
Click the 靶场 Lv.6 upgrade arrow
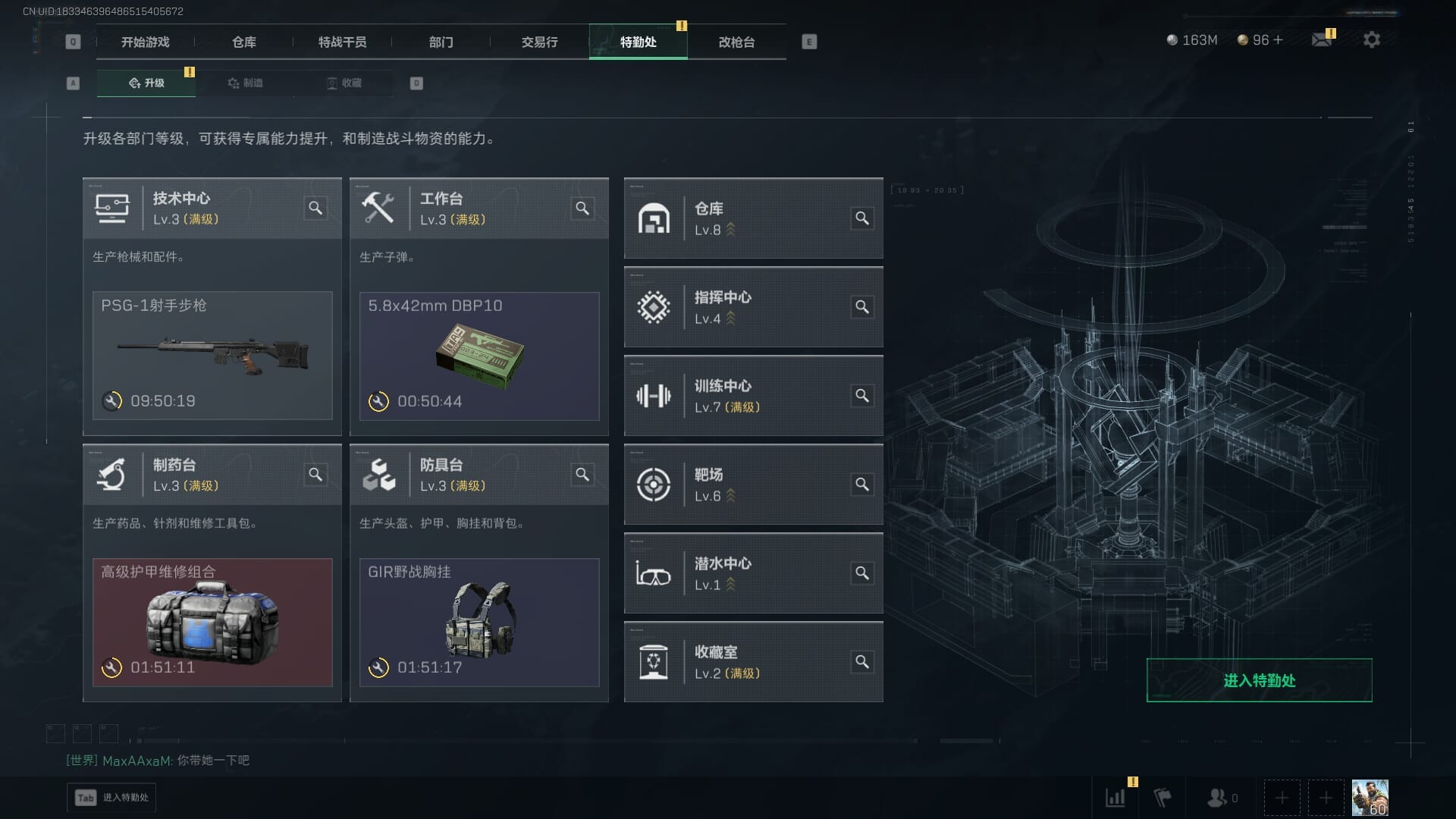click(731, 496)
